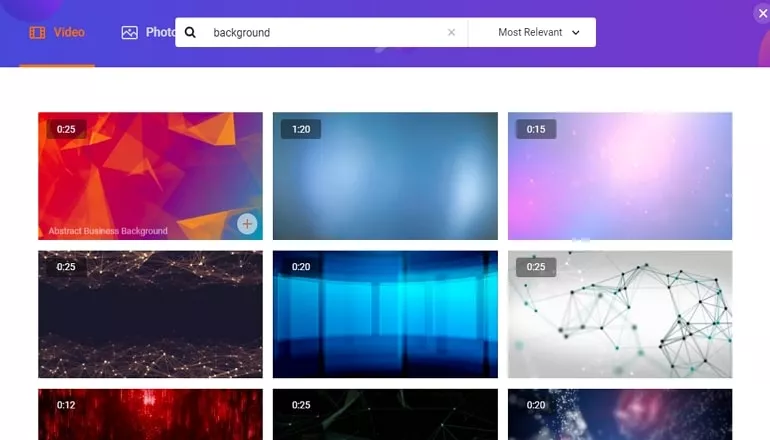The height and width of the screenshot is (440, 770).
Task: Select the space nebula particles 0:20 thumbnail
Action: point(620,414)
